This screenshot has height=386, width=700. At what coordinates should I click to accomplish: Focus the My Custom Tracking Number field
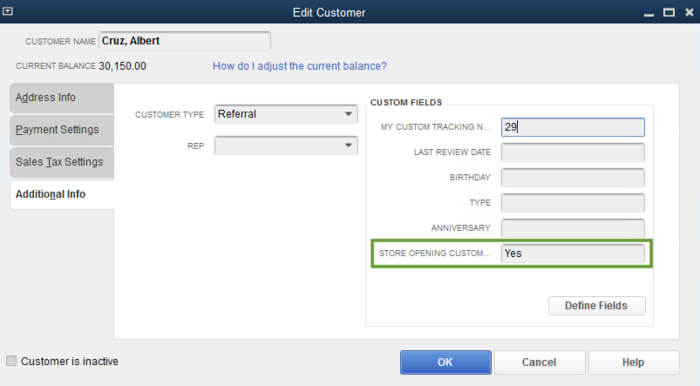point(573,127)
